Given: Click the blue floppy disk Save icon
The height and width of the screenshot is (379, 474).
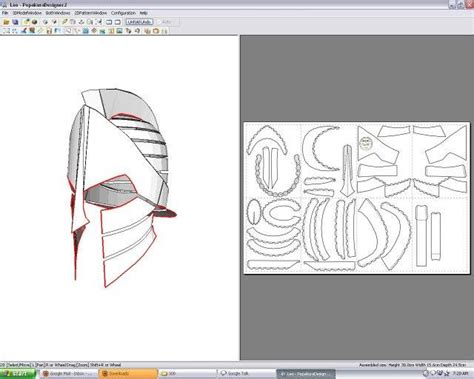Looking at the screenshot, I should tap(15, 22).
